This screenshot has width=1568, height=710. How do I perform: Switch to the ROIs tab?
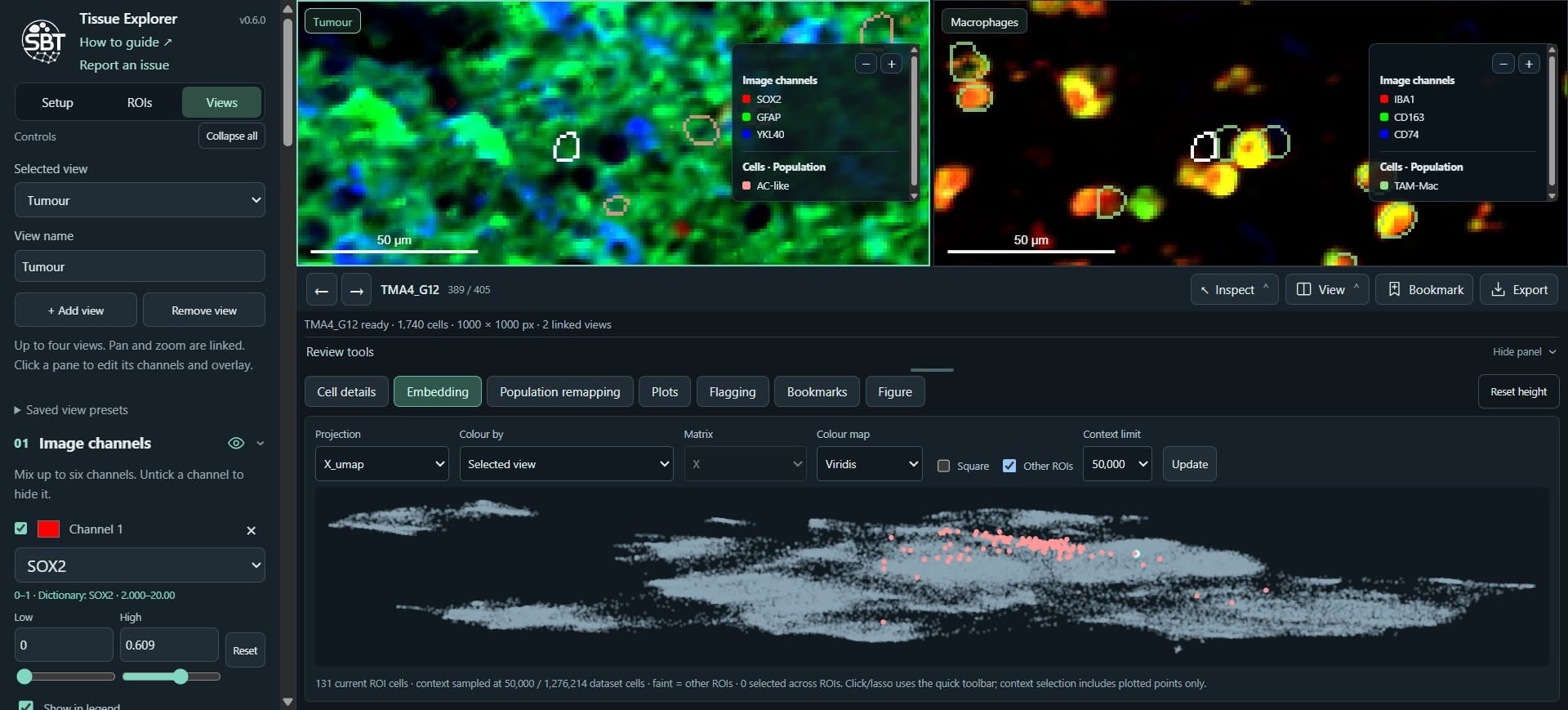click(140, 102)
